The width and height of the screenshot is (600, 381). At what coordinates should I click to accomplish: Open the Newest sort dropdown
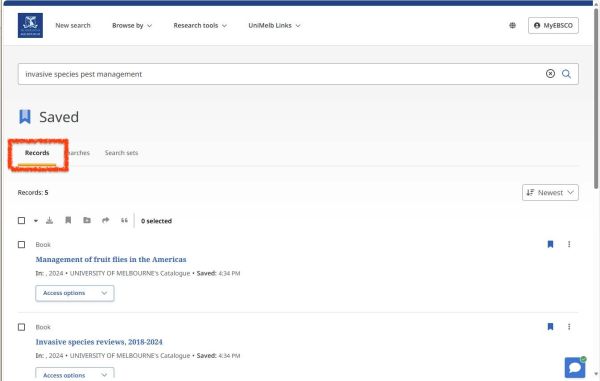tap(550, 192)
